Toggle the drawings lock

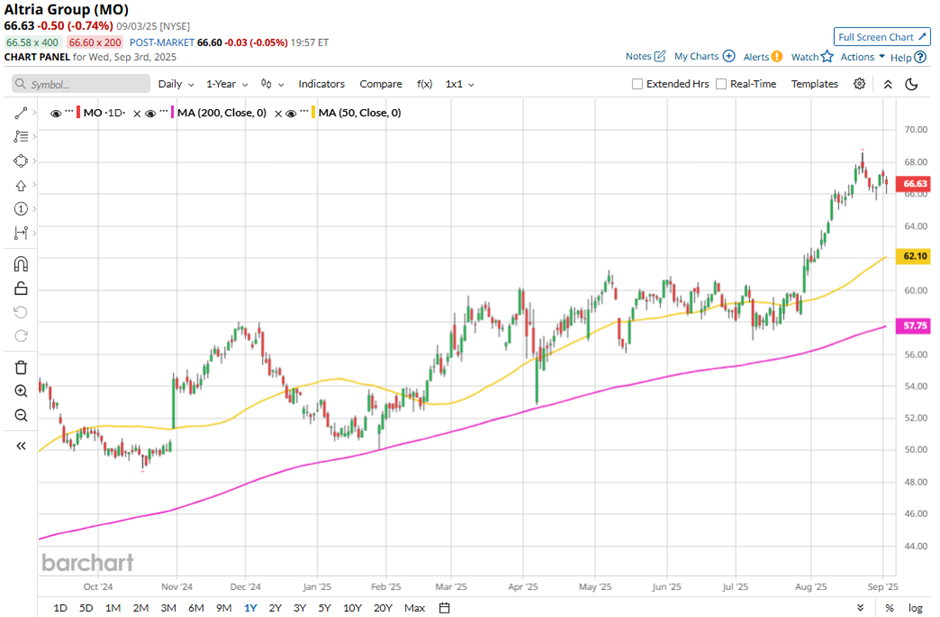20,288
